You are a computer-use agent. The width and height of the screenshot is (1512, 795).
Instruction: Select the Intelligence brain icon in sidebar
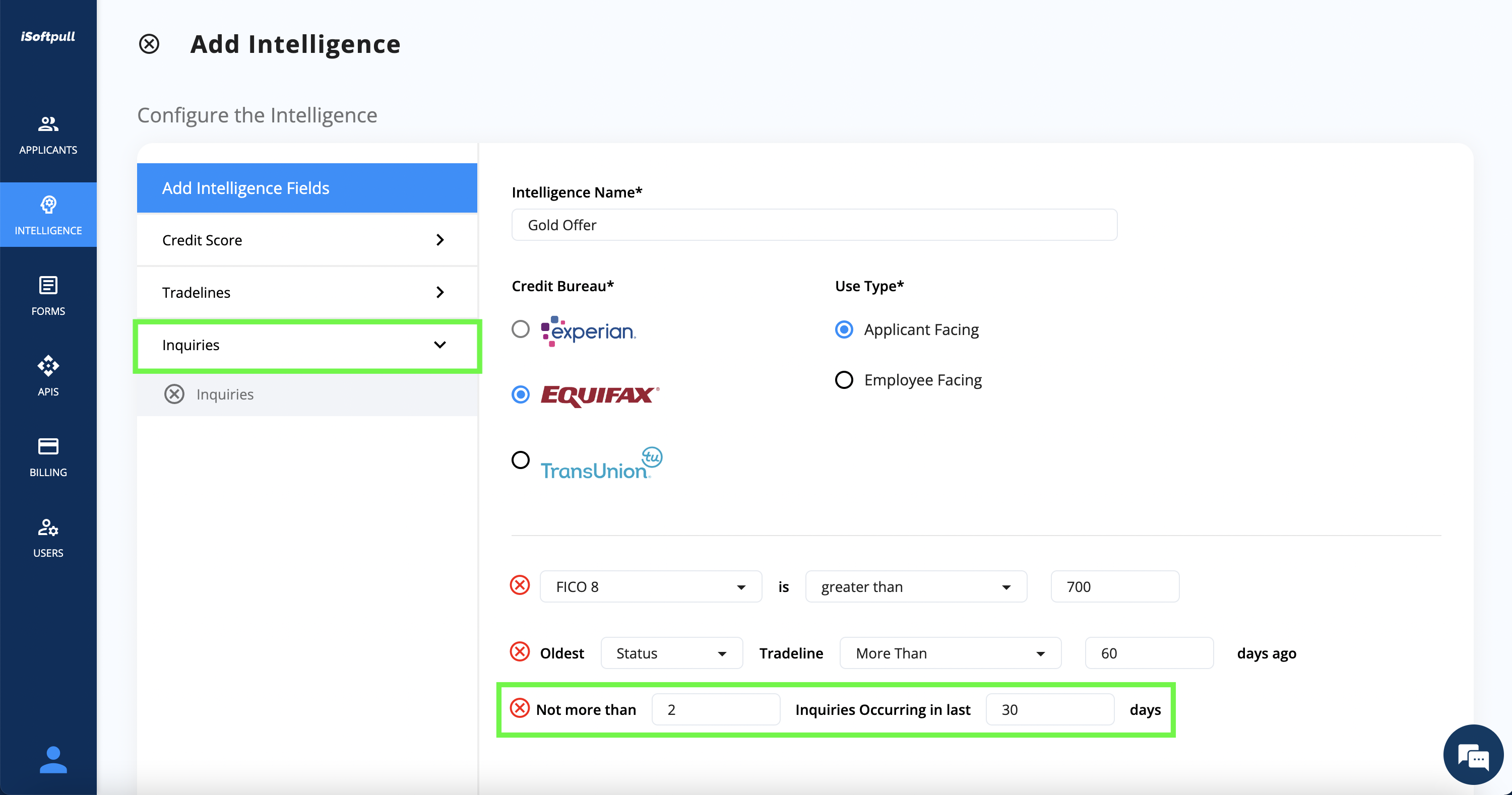(x=48, y=204)
